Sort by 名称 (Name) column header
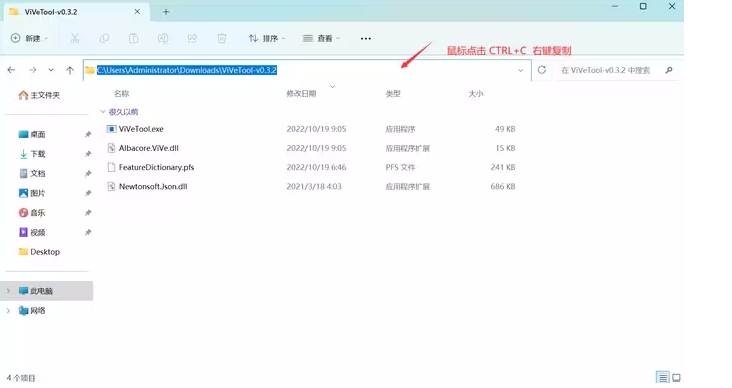This screenshot has width=732, height=388. pos(122,94)
